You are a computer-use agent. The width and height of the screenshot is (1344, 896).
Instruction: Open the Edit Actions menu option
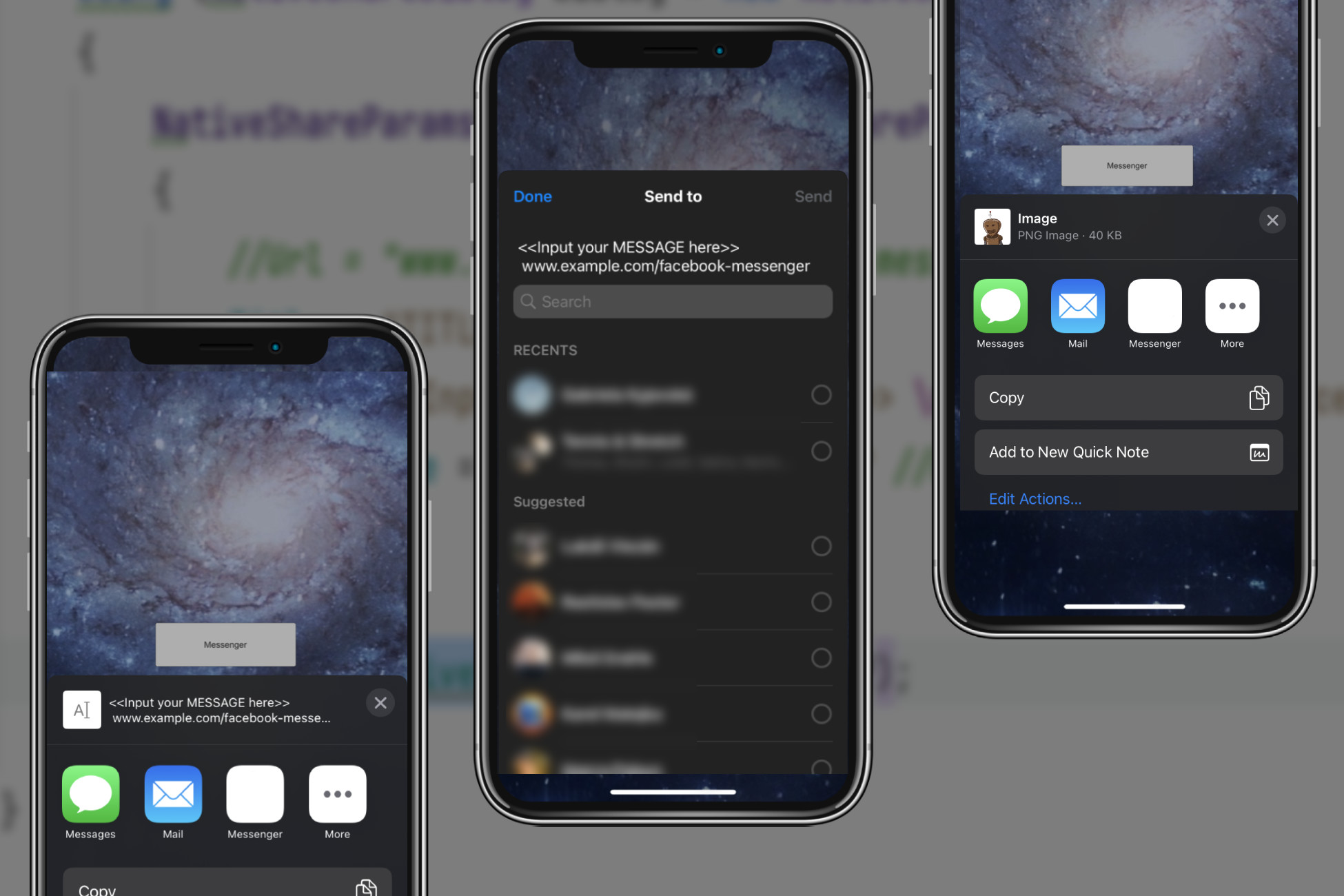pos(1034,498)
